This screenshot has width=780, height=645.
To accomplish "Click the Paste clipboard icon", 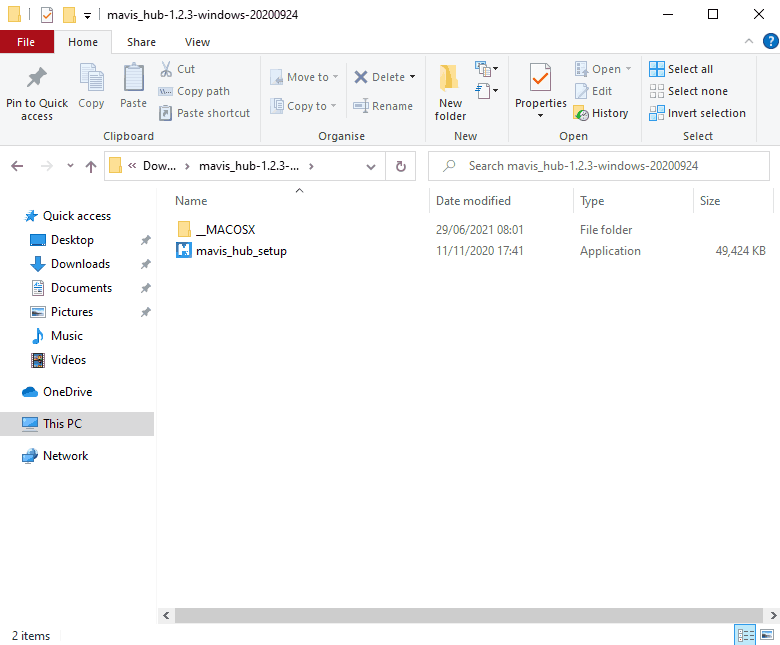I will (133, 78).
